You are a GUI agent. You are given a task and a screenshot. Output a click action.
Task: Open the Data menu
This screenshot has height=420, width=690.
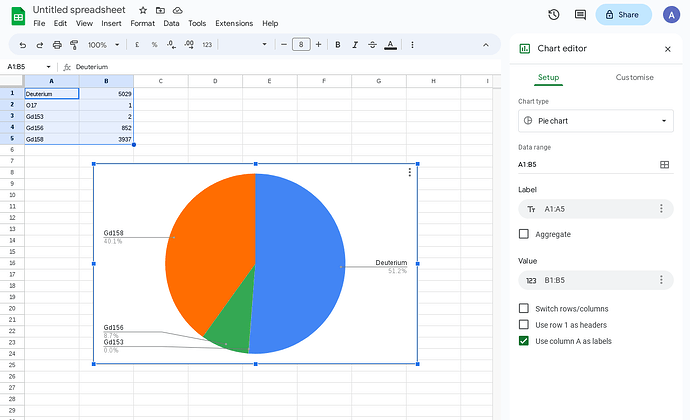point(171,23)
